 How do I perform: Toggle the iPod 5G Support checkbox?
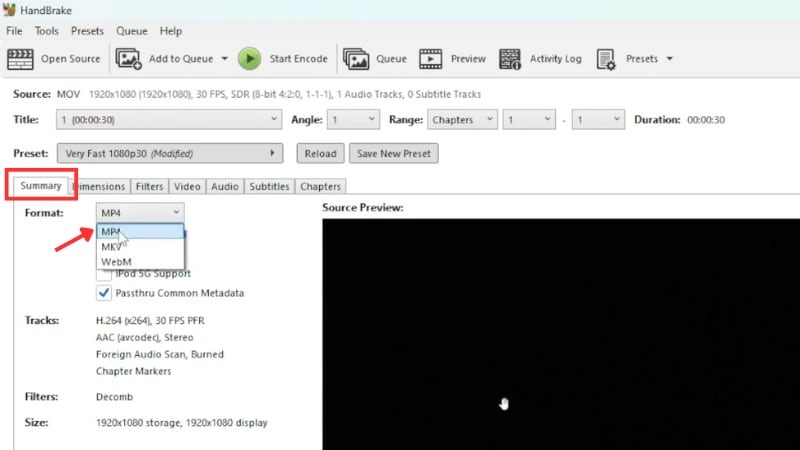click(104, 274)
